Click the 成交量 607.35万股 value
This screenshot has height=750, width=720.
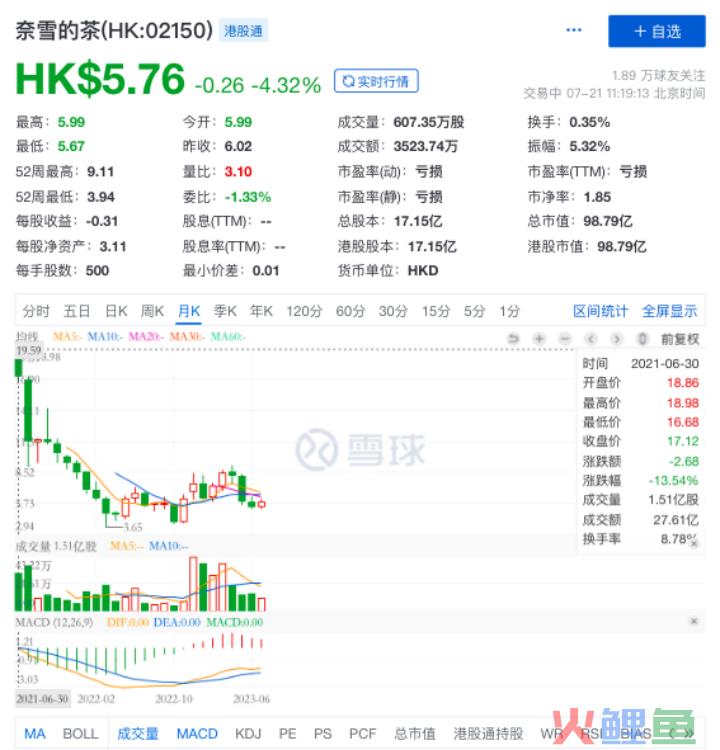pos(429,122)
